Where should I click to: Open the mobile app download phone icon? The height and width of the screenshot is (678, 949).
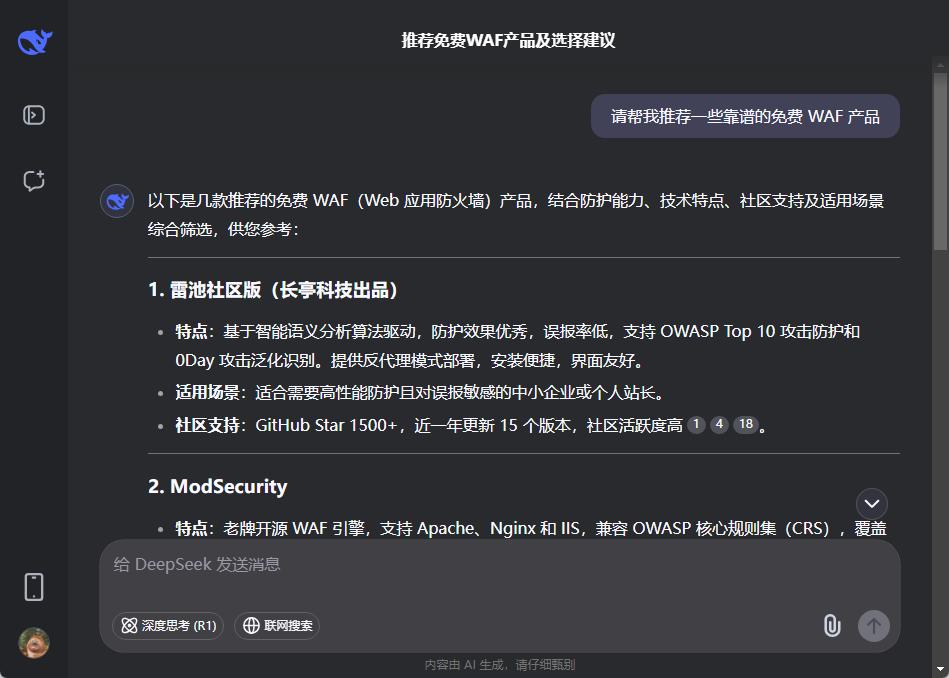coord(34,587)
